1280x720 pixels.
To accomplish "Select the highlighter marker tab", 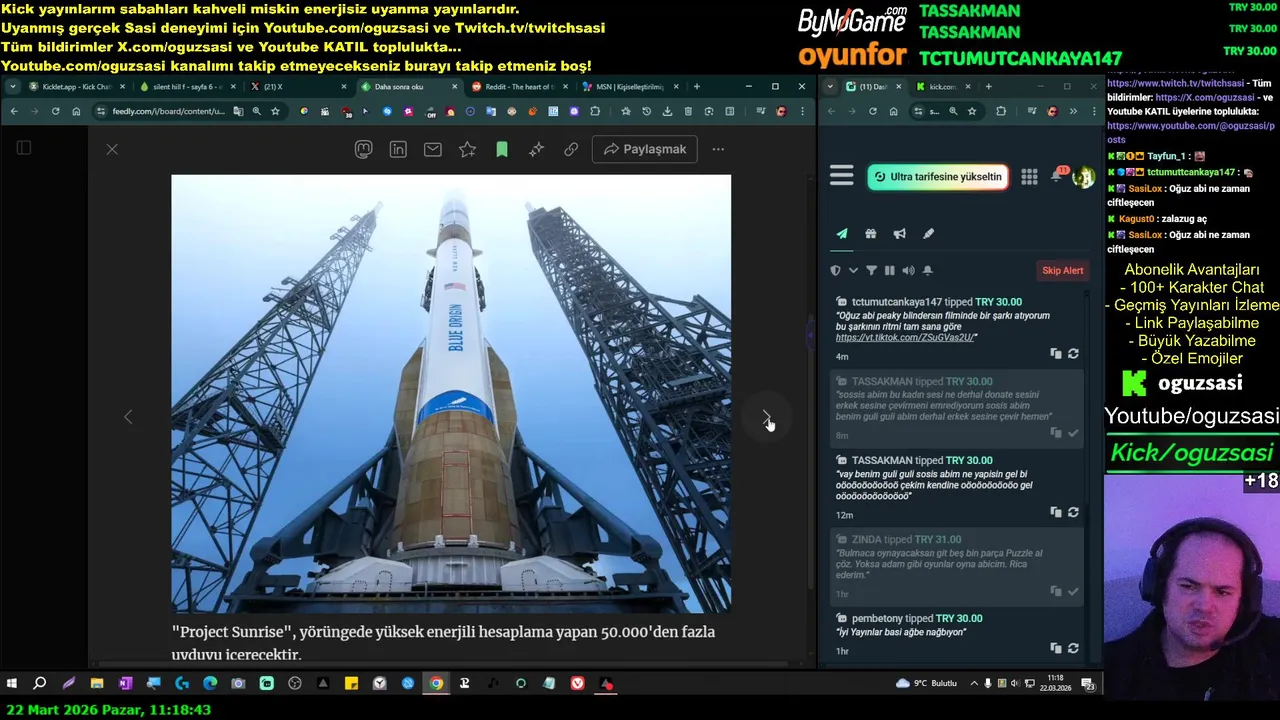I will click(x=928, y=233).
